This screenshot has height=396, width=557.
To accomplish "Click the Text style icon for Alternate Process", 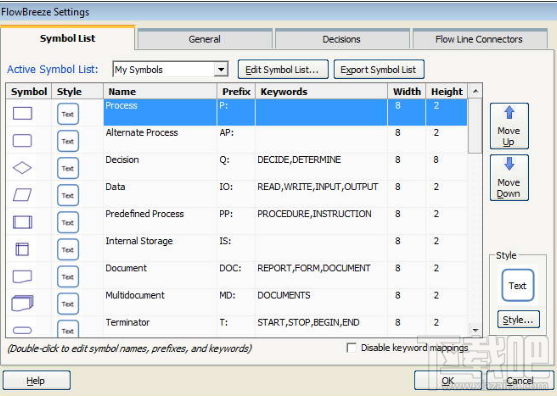I will coord(67,141).
